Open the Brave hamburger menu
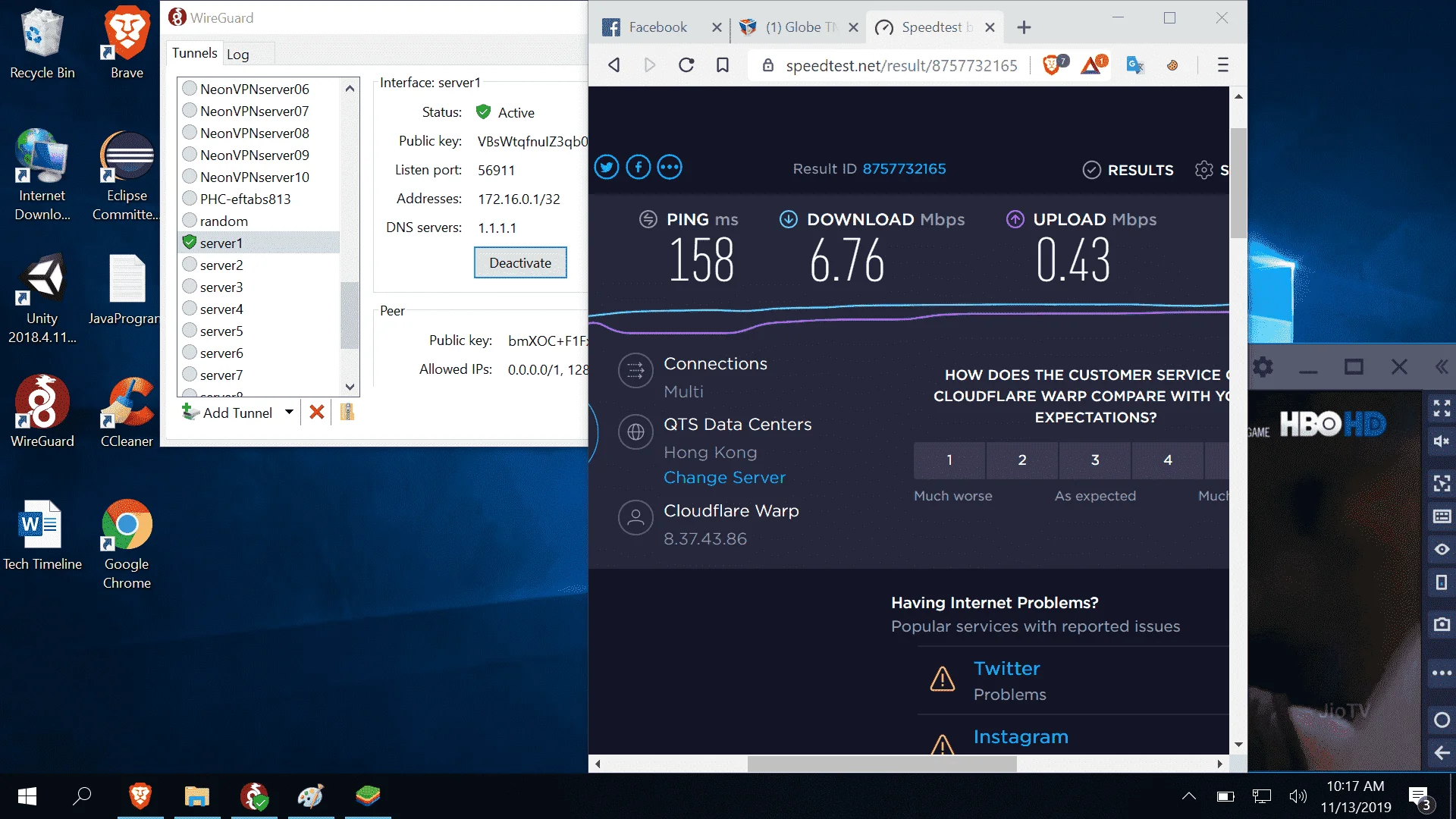Image resolution: width=1456 pixels, height=819 pixels. pyautogui.click(x=1222, y=65)
